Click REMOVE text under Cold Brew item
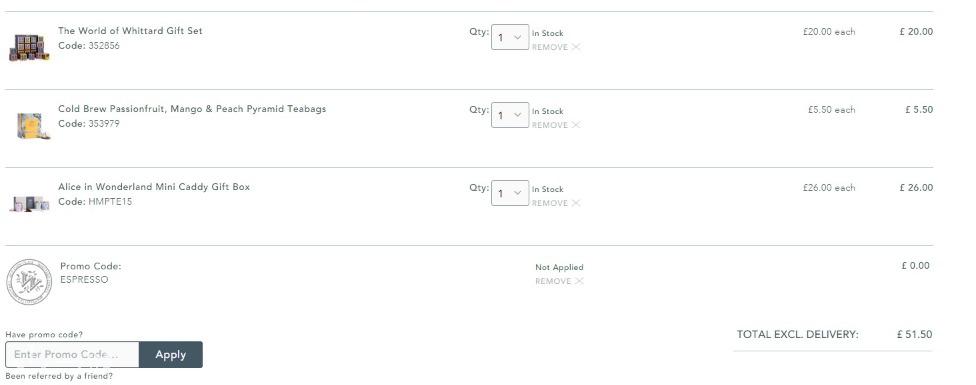 (x=550, y=125)
